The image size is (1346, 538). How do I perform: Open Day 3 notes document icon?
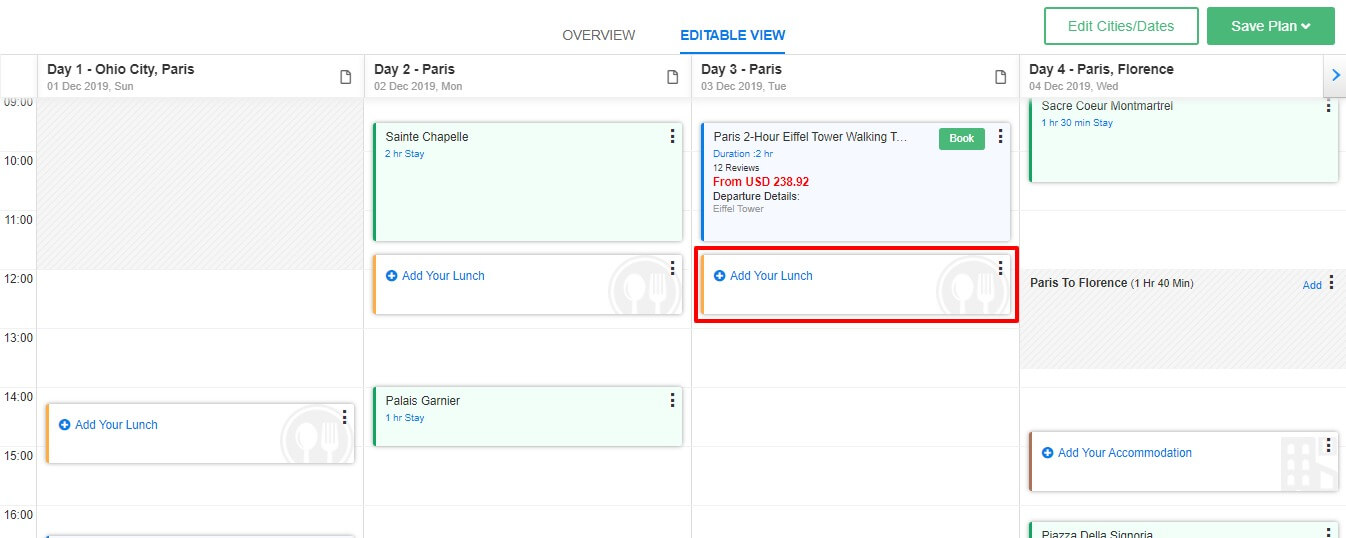[1000, 78]
